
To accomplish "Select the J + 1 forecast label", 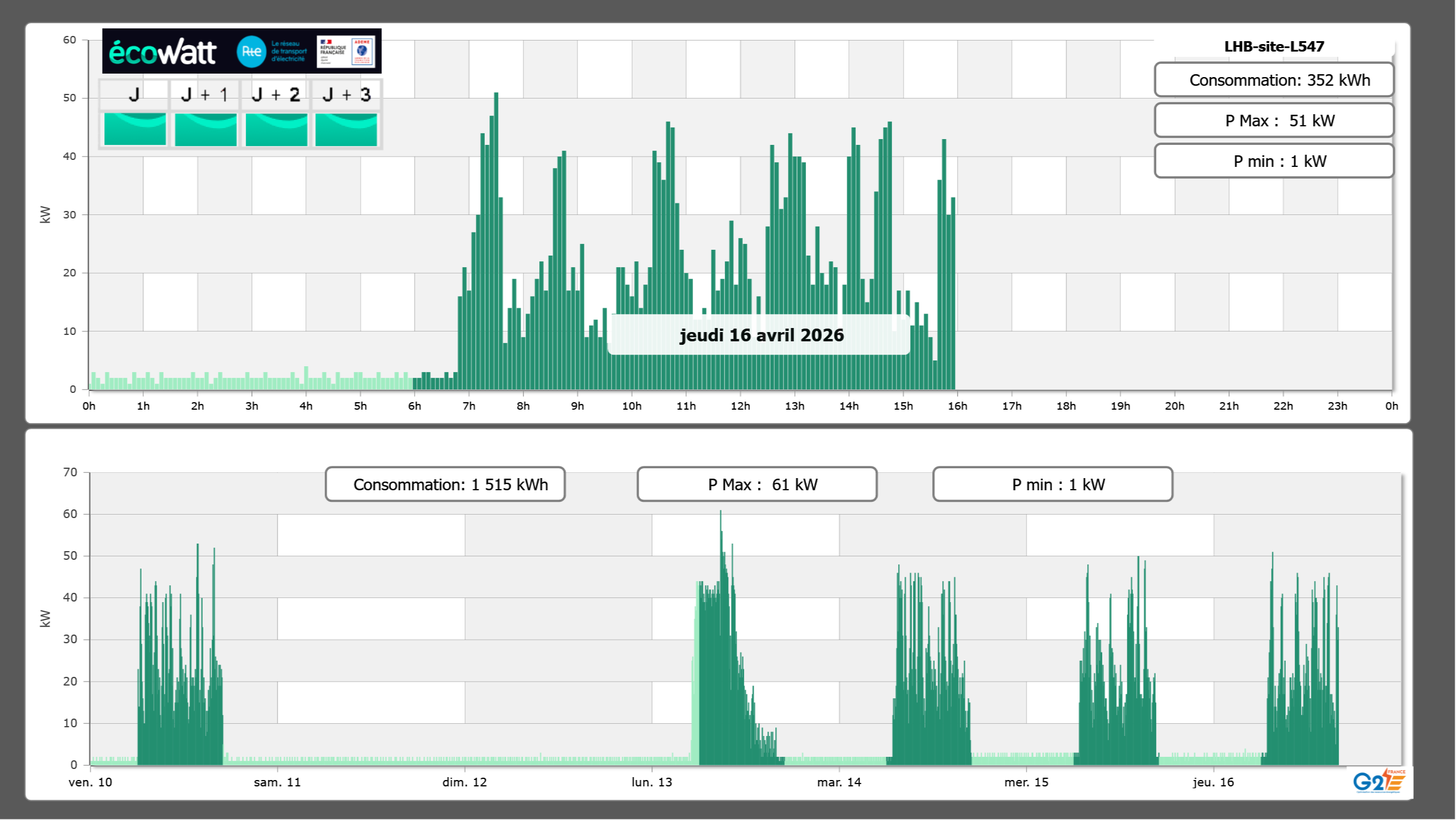I will tap(204, 94).
